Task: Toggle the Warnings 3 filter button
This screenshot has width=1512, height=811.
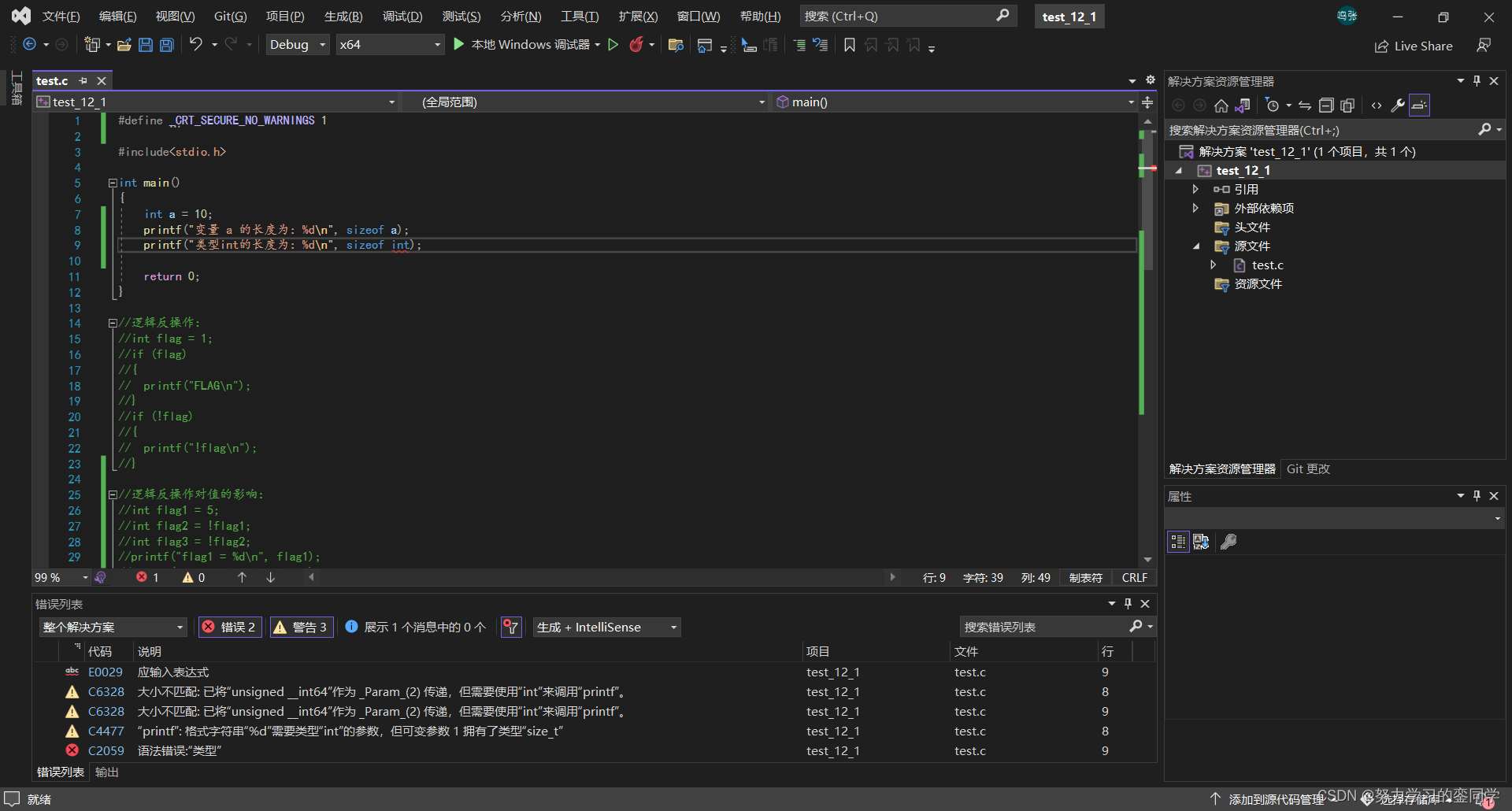Action: [302, 627]
